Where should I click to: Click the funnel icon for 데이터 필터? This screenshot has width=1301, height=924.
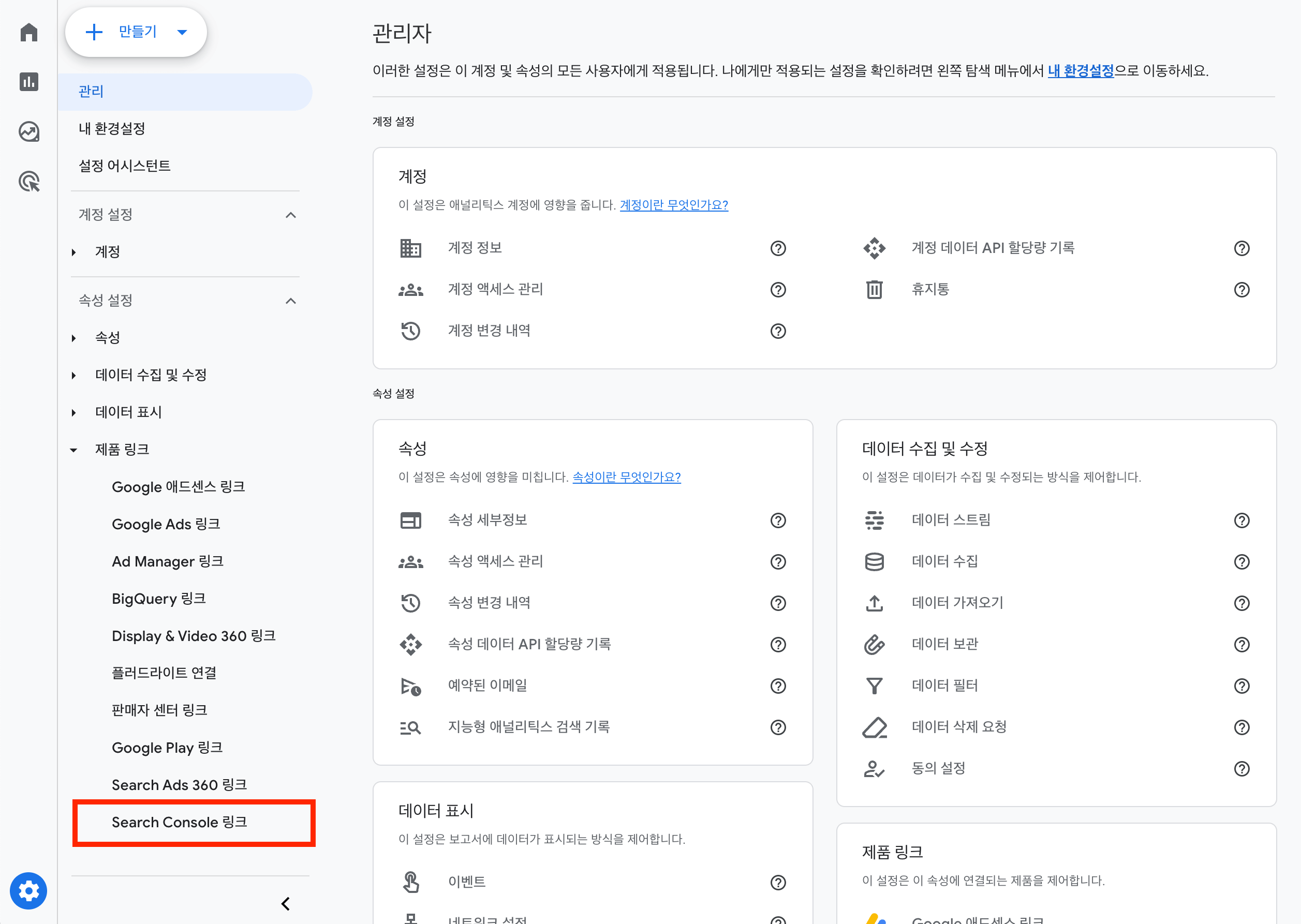pyautogui.click(x=874, y=686)
